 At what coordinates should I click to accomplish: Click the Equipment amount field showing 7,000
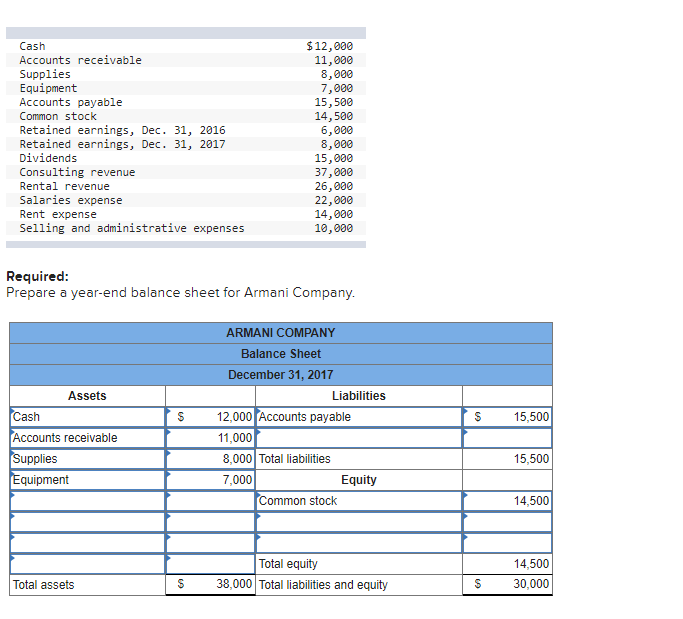point(210,480)
